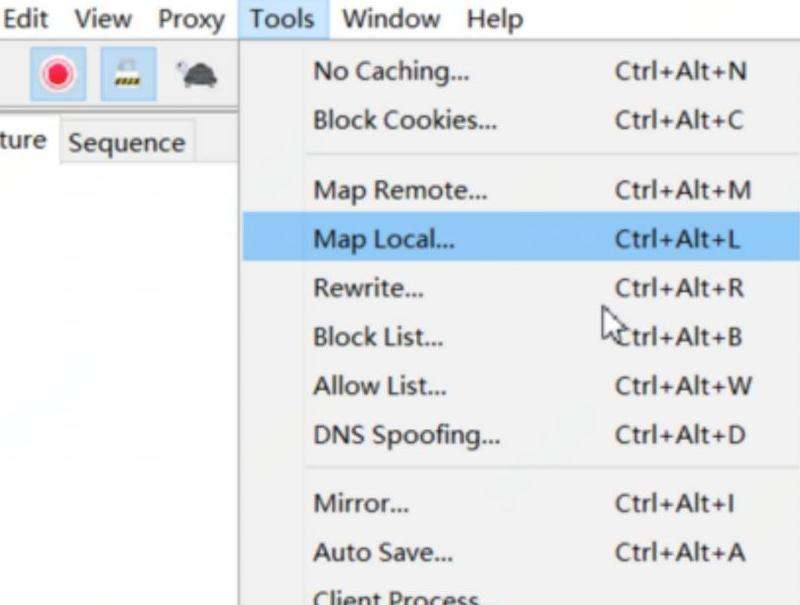The height and width of the screenshot is (605, 800).
Task: Switch to the Sequence tab
Action: tap(126, 143)
